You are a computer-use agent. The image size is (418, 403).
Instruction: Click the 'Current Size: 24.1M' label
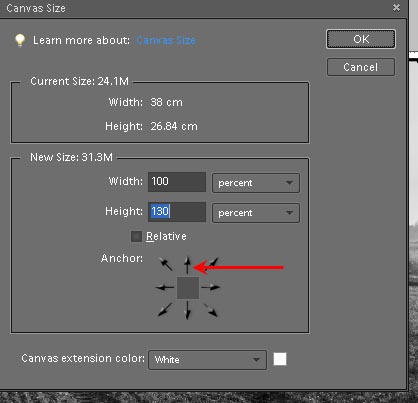[79, 81]
